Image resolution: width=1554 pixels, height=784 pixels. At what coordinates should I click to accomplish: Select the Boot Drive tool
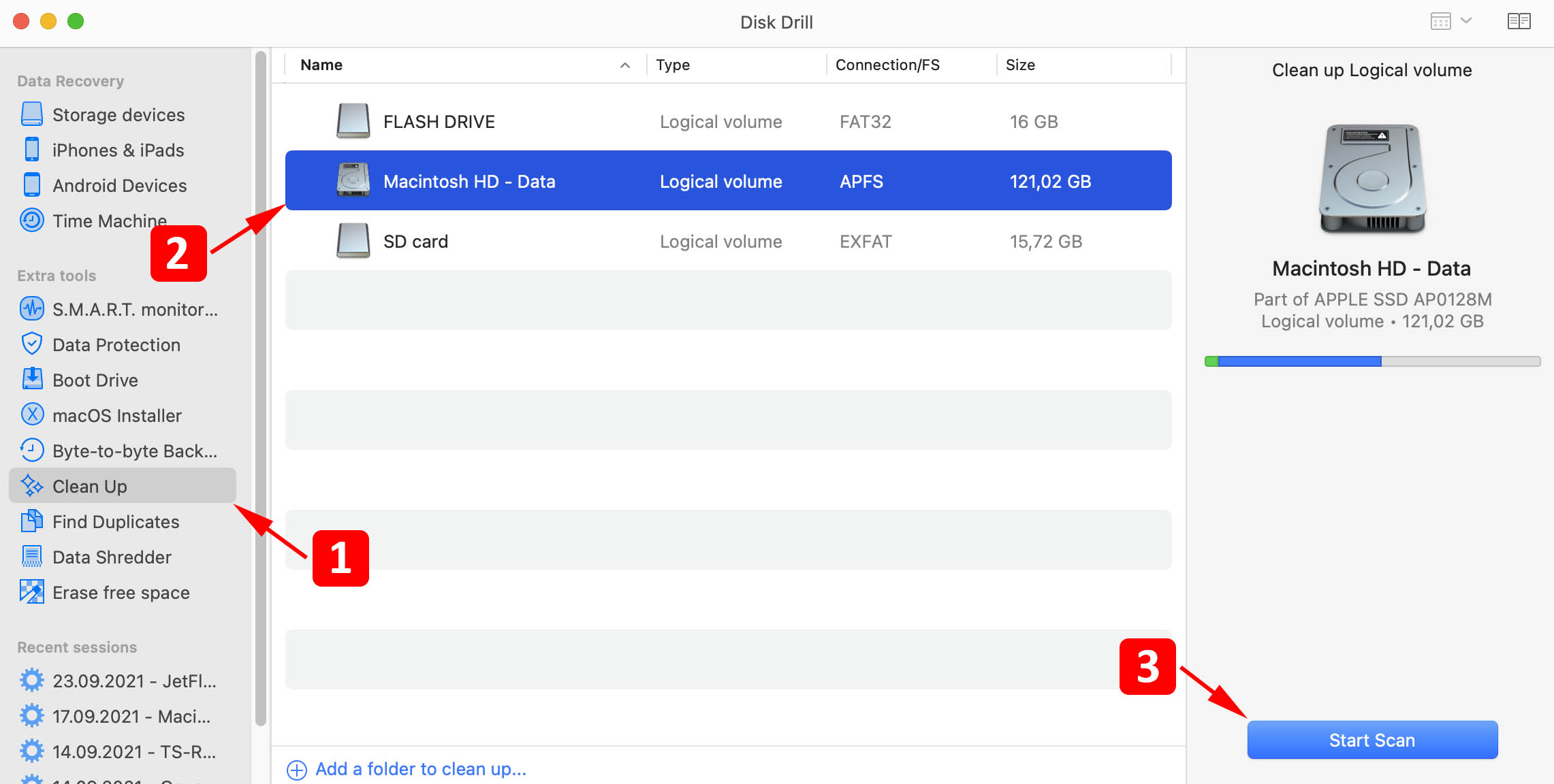coord(96,379)
